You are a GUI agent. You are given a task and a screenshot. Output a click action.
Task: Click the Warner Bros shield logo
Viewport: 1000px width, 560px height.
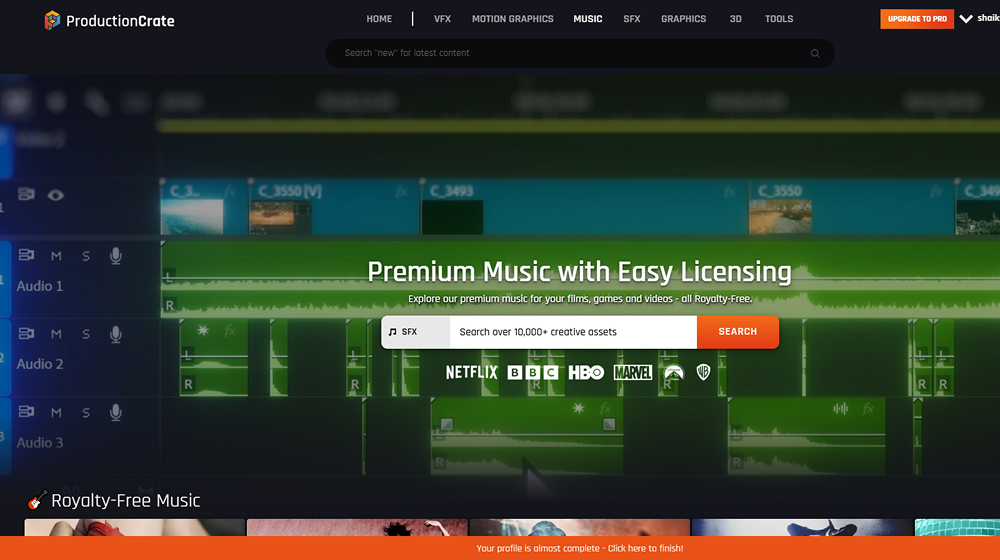tap(703, 372)
